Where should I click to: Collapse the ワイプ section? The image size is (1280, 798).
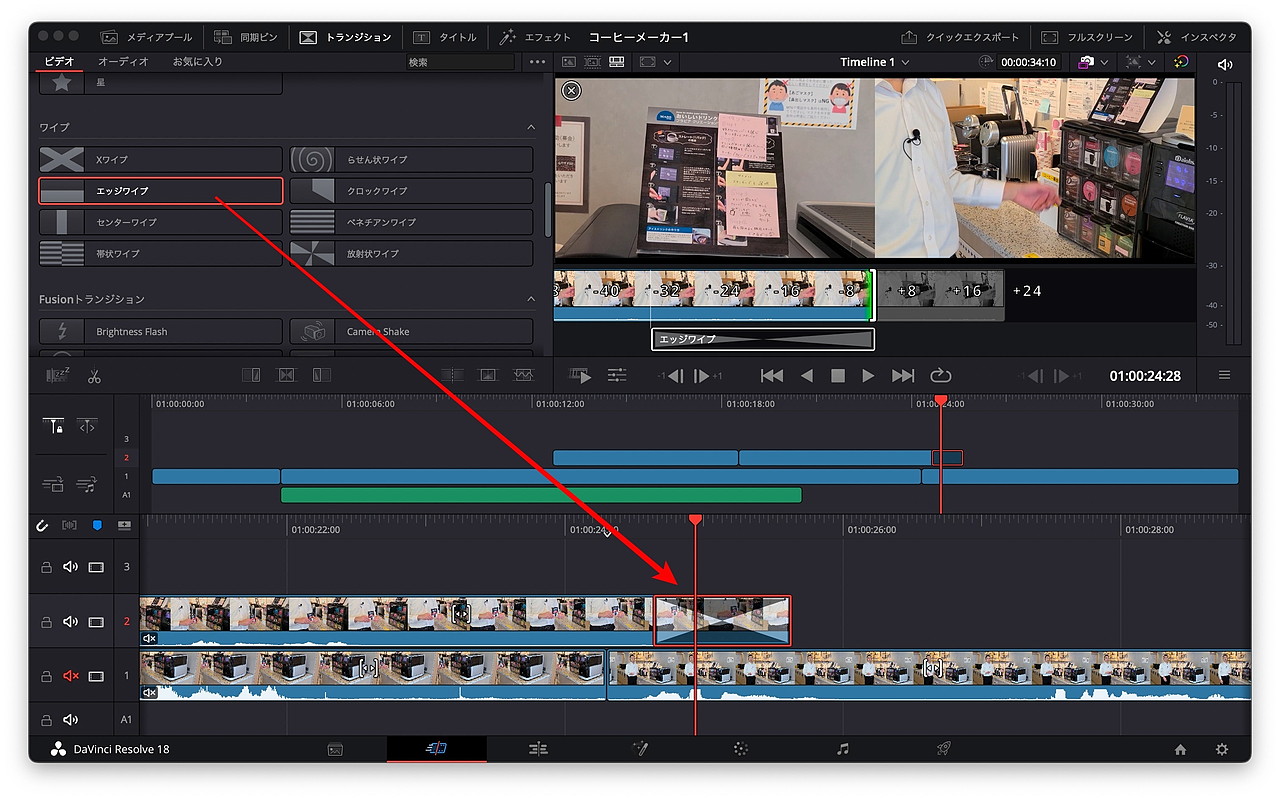531,128
